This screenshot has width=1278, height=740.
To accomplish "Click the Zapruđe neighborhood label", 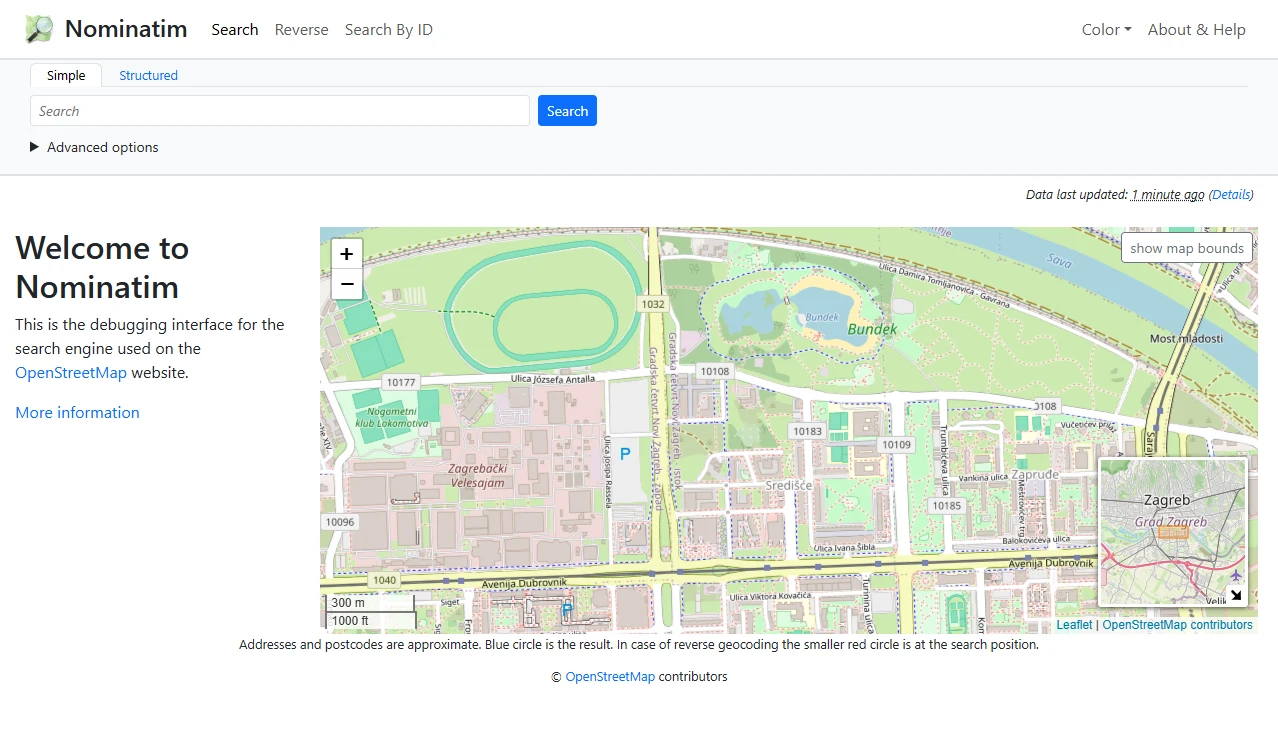I will pyautogui.click(x=1035, y=475).
